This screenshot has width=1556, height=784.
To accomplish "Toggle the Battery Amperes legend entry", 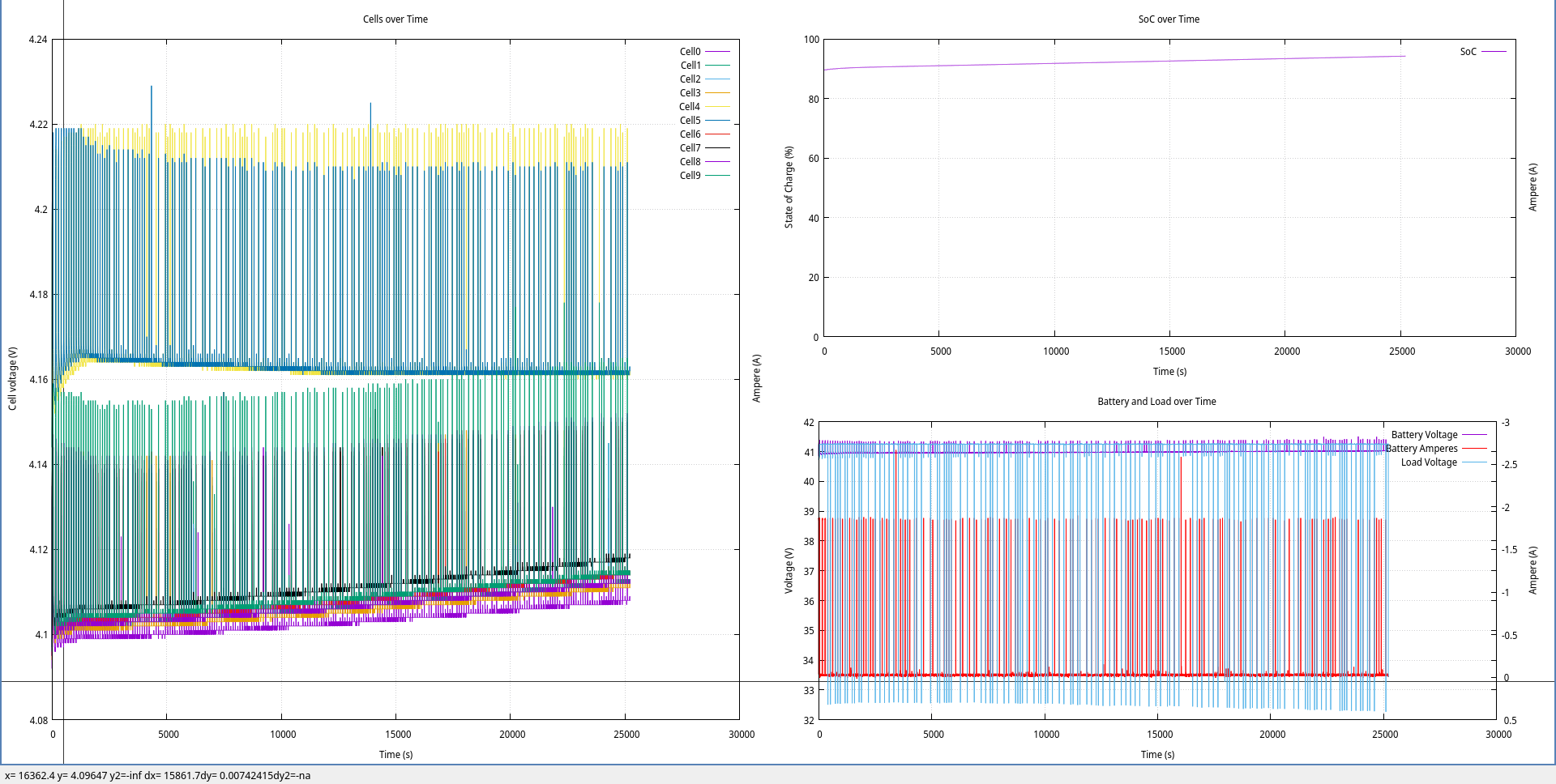I will pos(1436,449).
